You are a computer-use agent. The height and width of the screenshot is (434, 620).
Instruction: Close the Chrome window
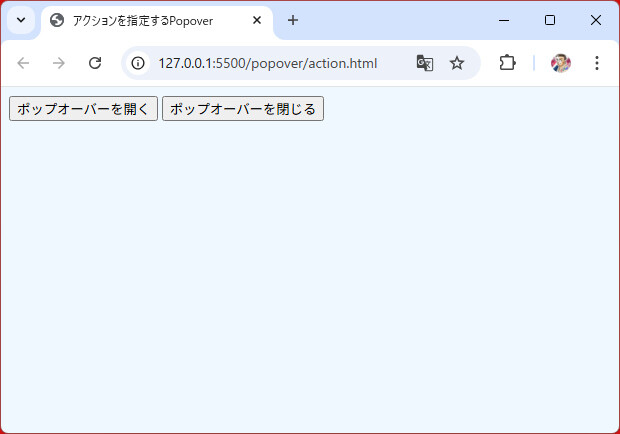pos(596,20)
